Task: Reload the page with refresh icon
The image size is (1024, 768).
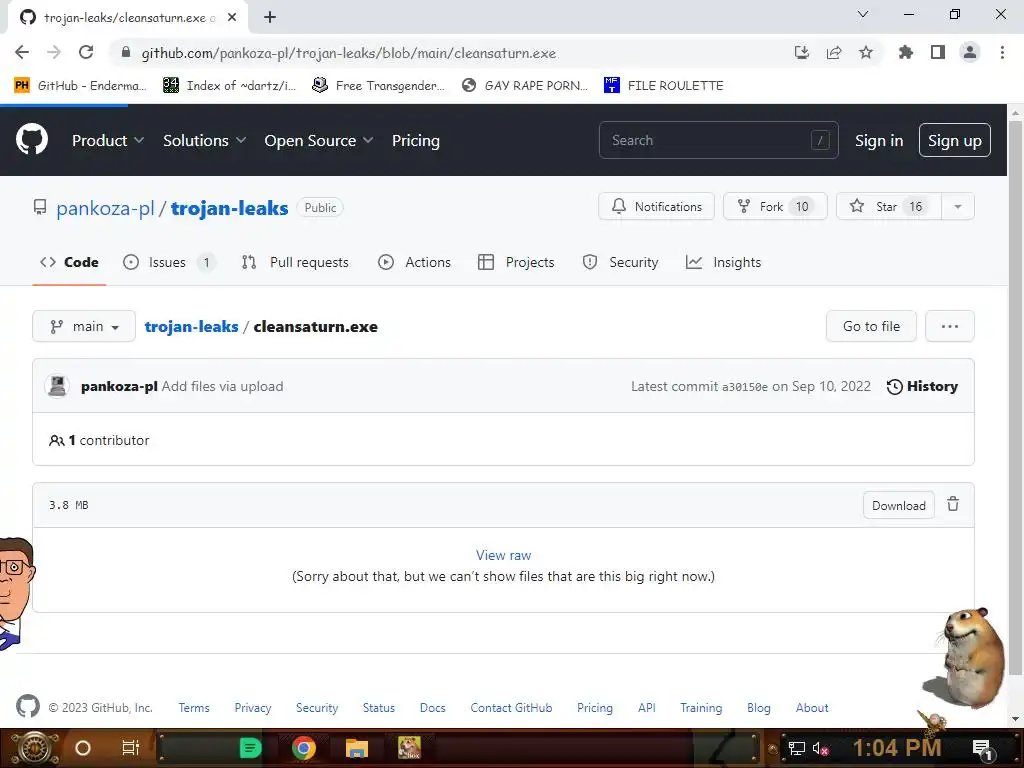Action: click(x=86, y=52)
